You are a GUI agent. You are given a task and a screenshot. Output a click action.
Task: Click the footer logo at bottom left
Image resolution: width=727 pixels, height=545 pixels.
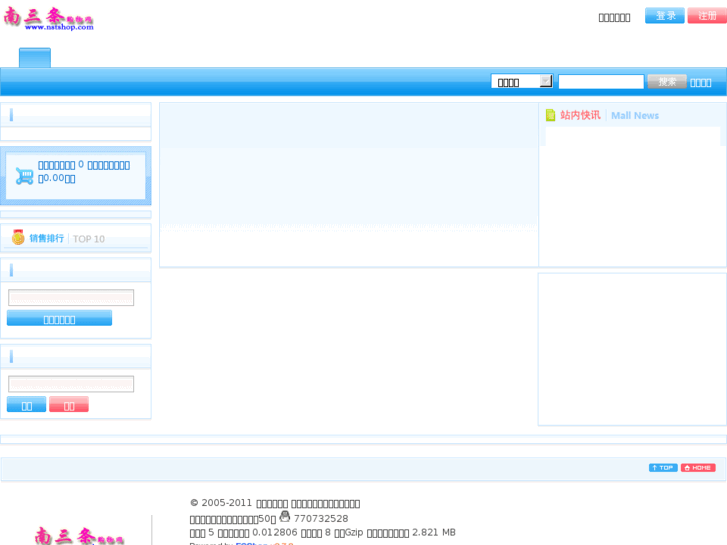[x=79, y=536]
